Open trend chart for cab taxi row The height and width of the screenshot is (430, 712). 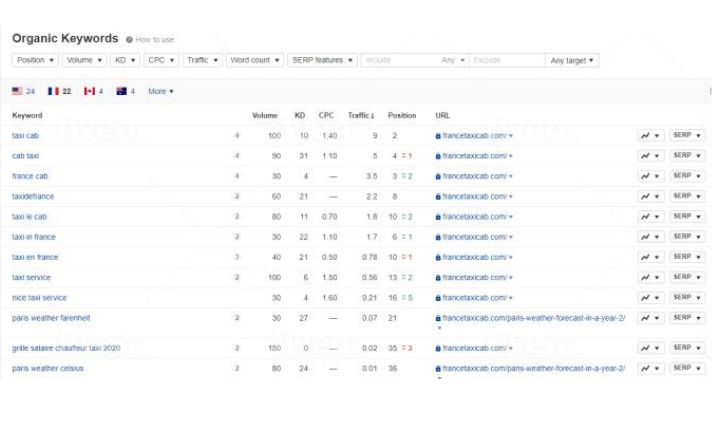point(651,156)
